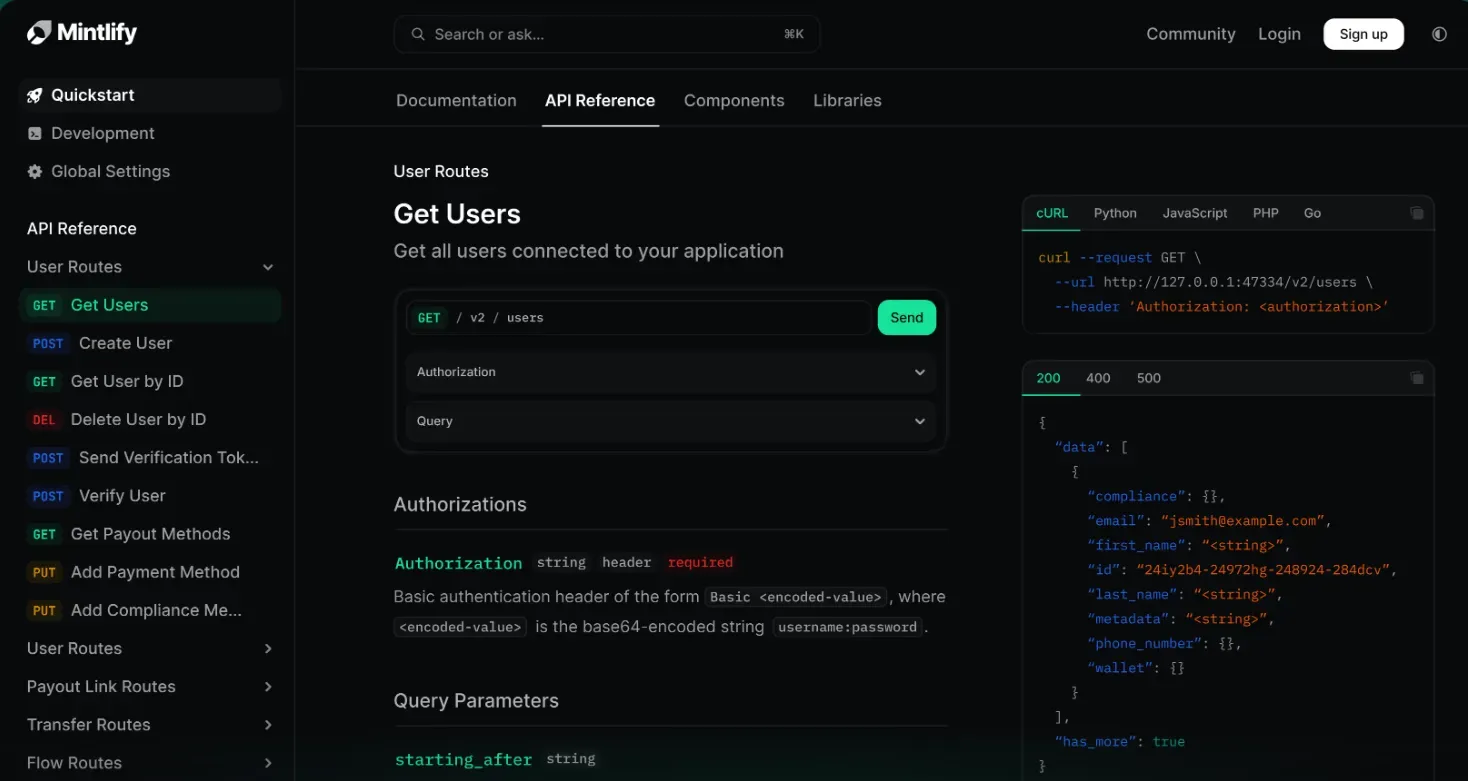Image resolution: width=1468 pixels, height=781 pixels.
Task: Click the Global Settings gear icon
Action: (35, 171)
